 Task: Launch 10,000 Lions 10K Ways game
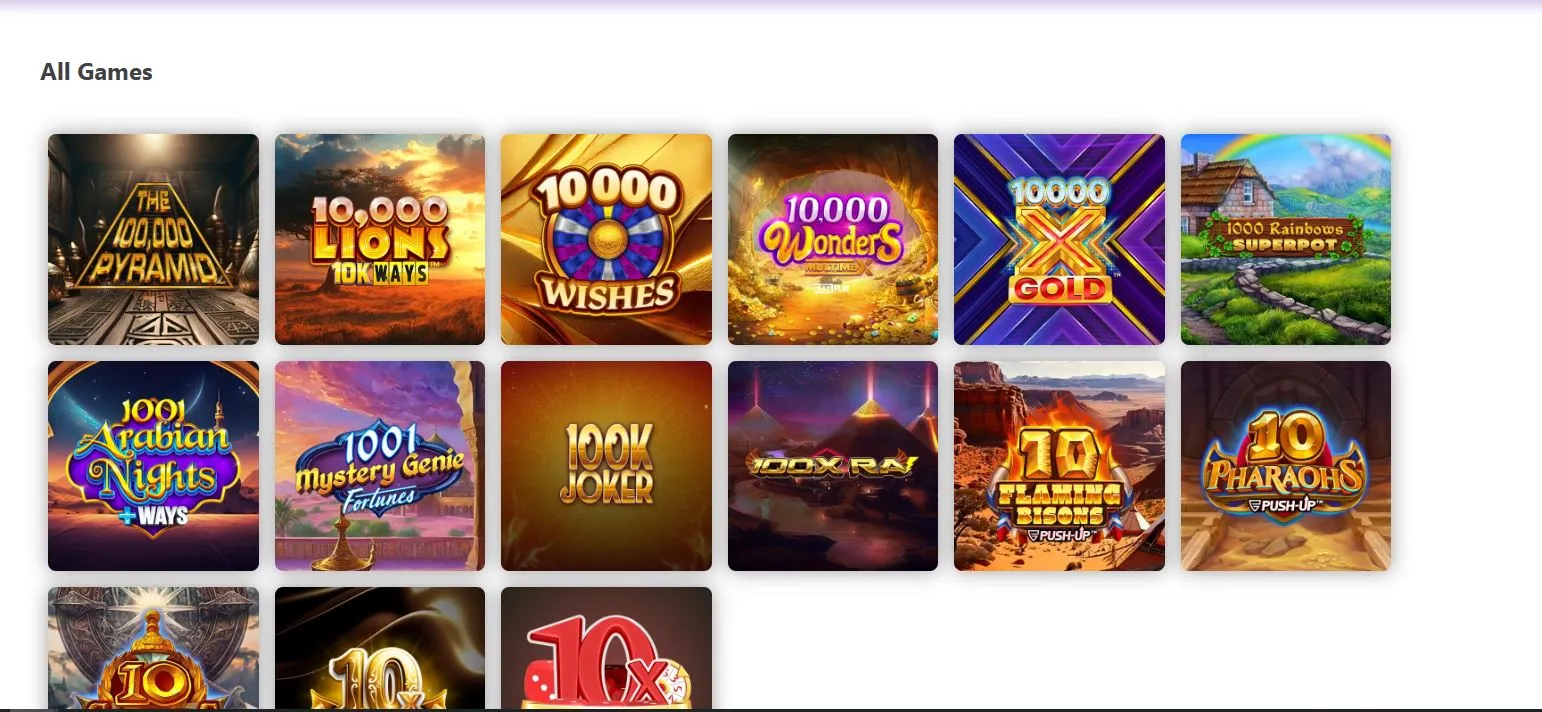(380, 239)
